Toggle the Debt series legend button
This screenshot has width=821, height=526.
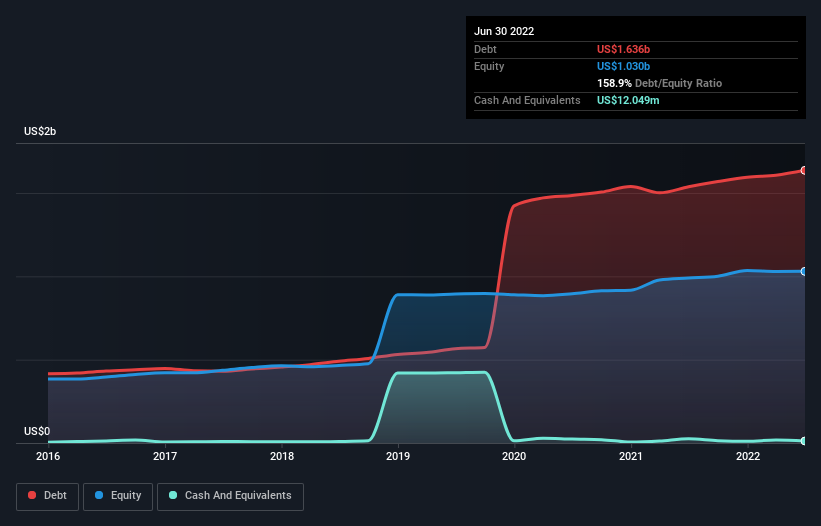[x=48, y=496]
